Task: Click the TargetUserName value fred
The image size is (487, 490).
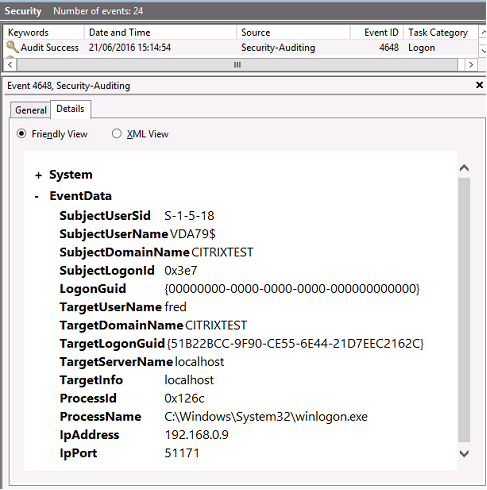Action: pyautogui.click(x=175, y=307)
